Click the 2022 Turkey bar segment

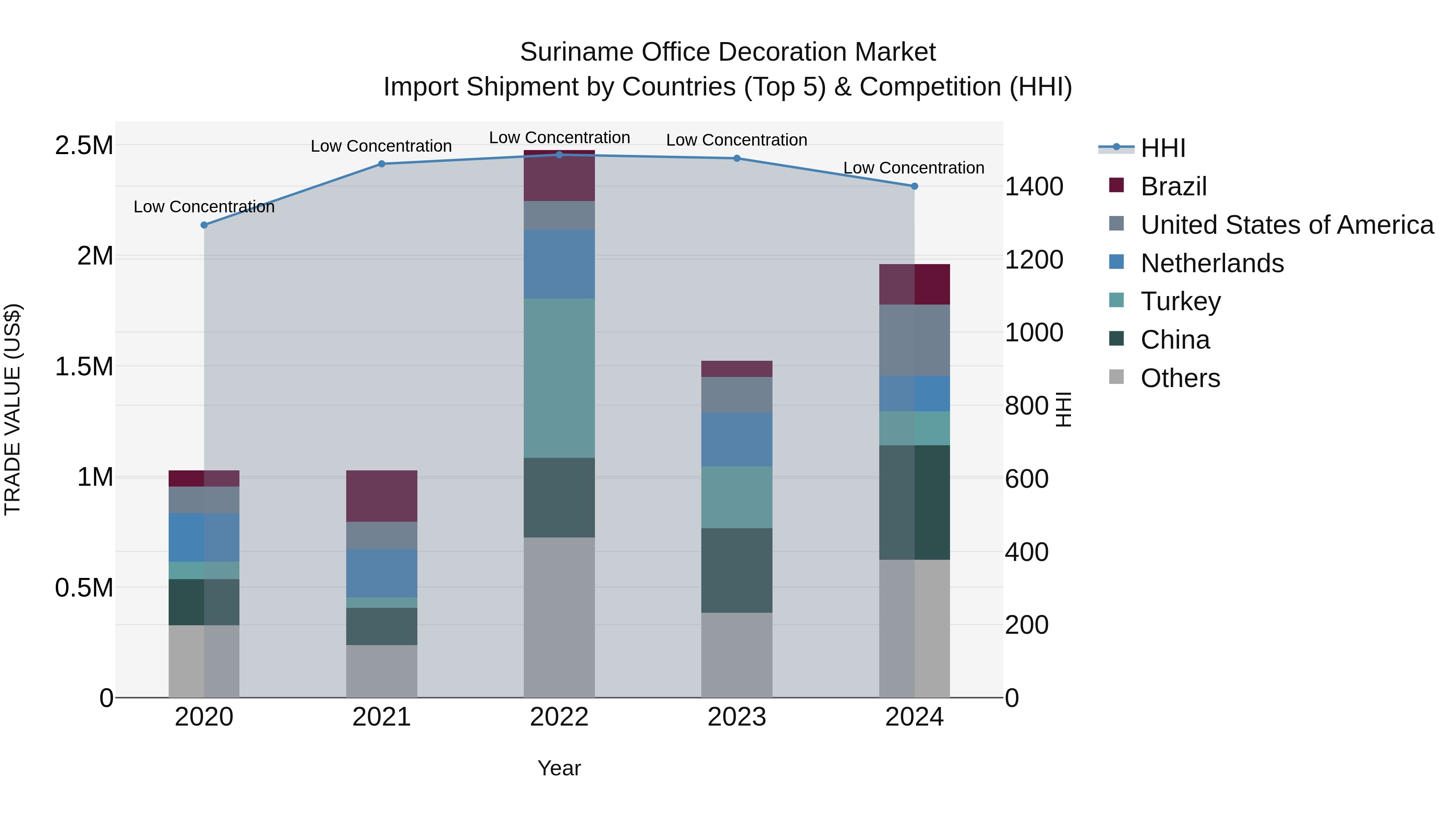tap(560, 378)
